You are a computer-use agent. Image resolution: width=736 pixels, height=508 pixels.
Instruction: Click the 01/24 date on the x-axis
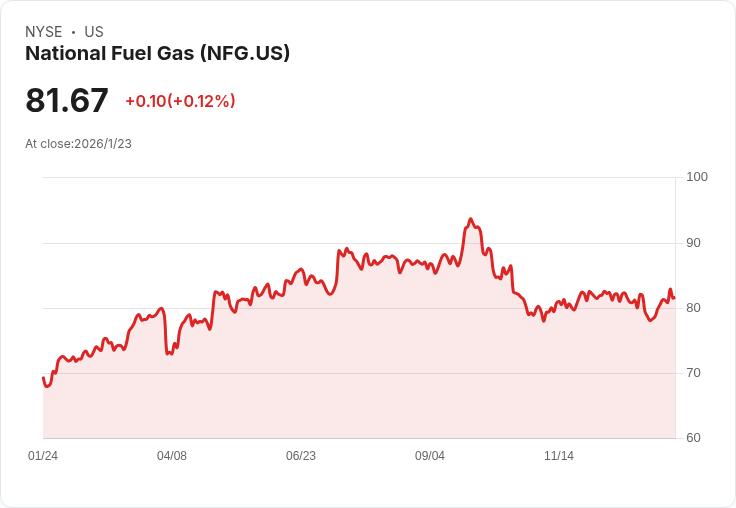[43, 456]
